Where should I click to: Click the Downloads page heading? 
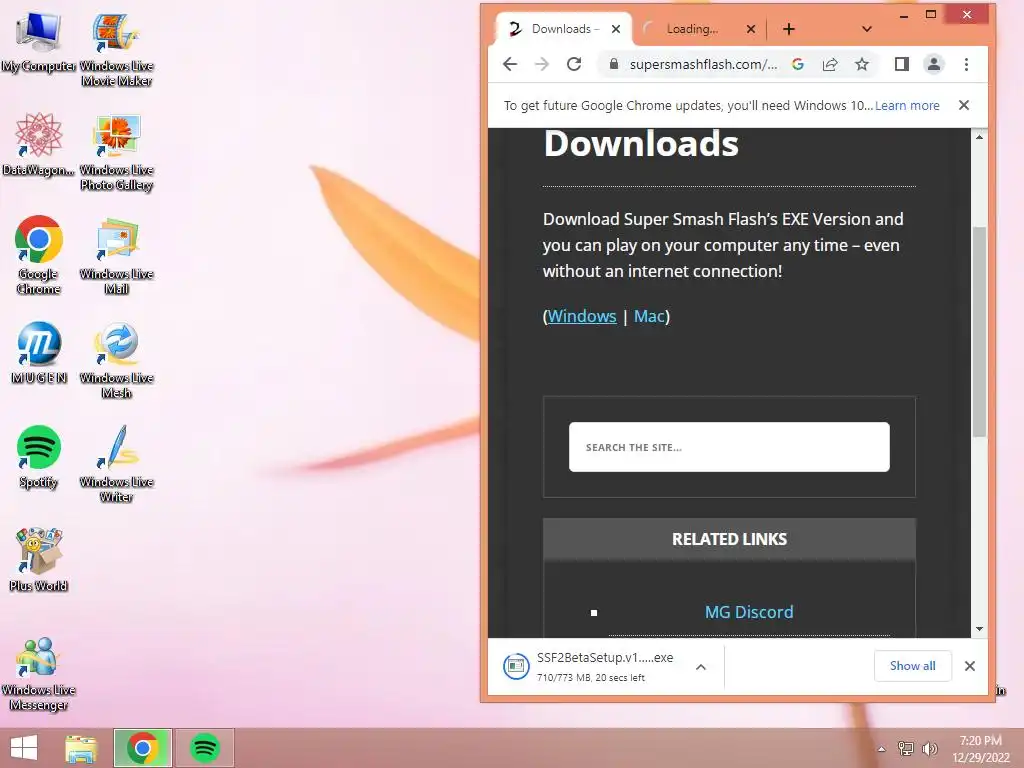pyautogui.click(x=641, y=144)
